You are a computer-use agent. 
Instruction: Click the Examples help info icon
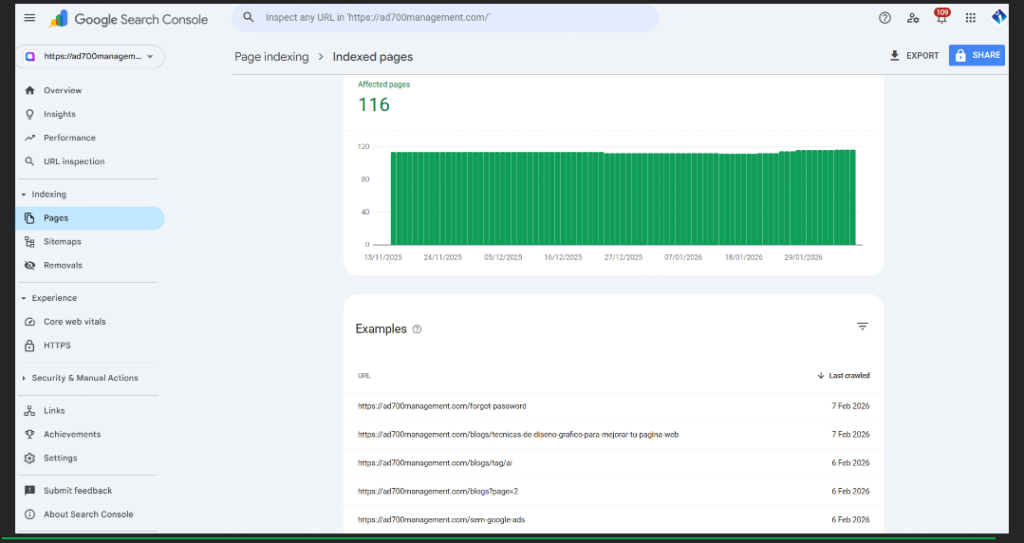[417, 329]
